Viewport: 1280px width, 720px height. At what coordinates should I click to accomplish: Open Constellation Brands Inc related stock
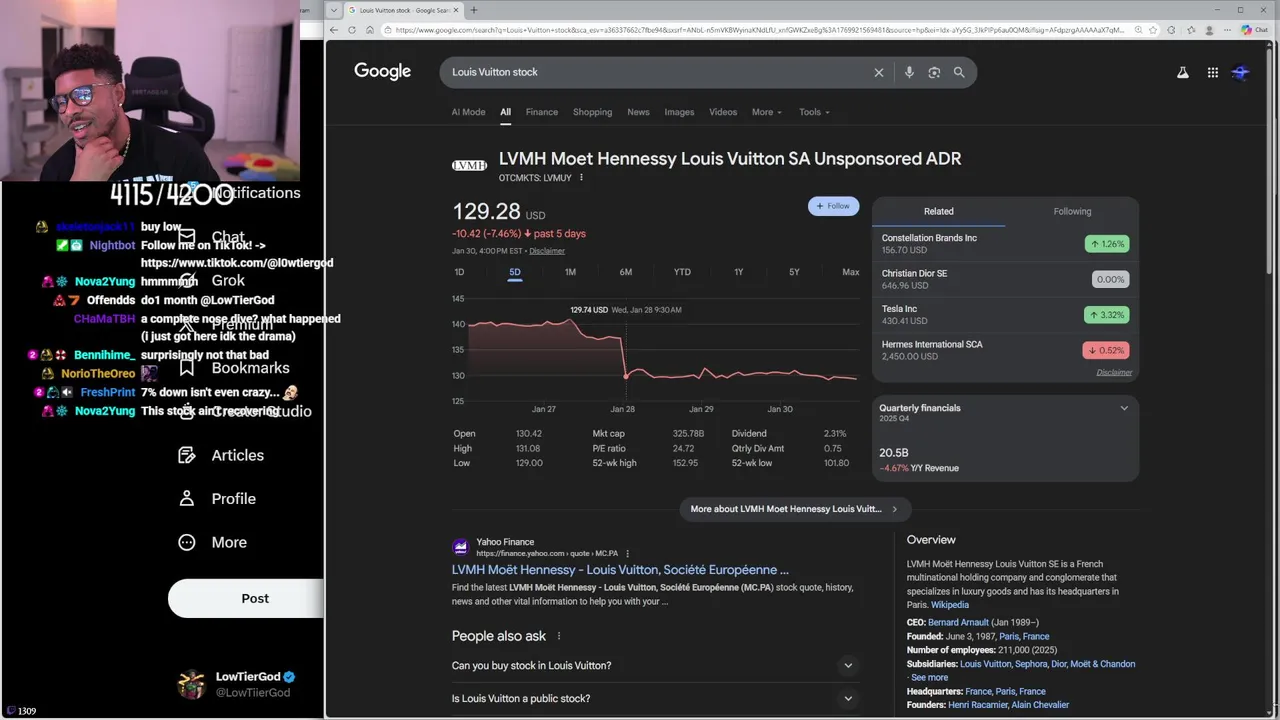(1005, 244)
